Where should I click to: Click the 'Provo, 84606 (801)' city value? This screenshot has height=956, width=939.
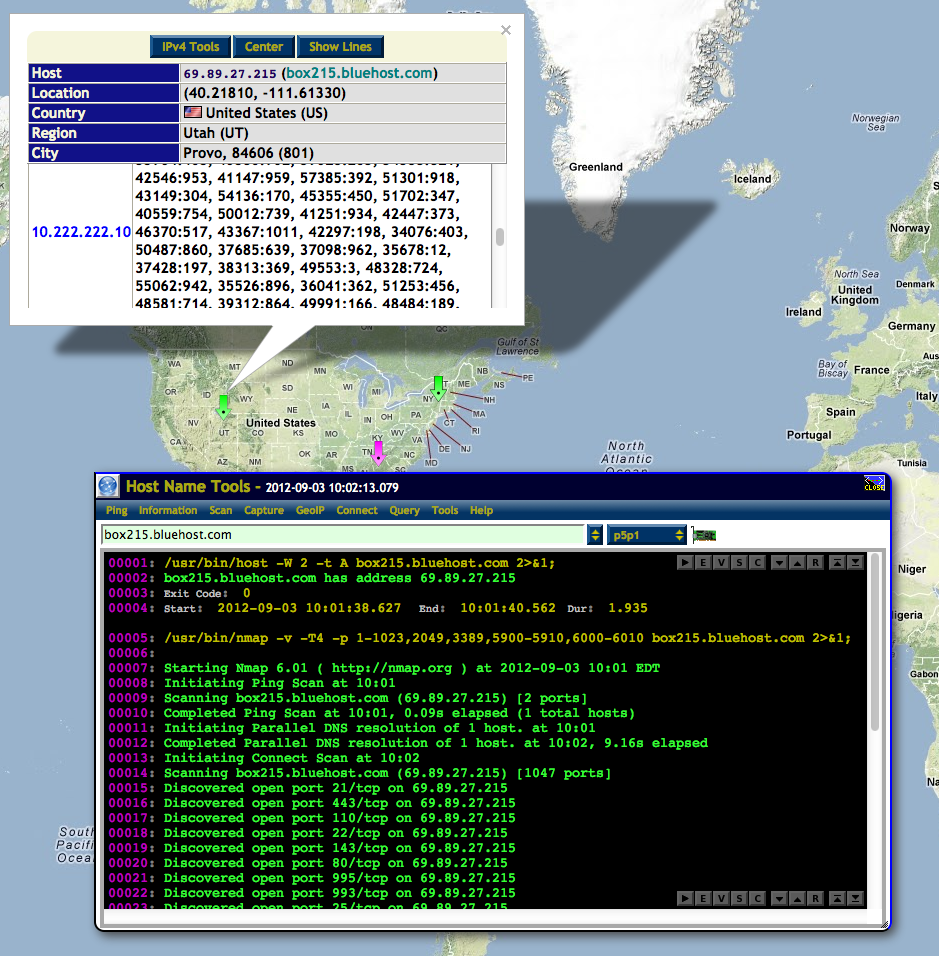point(249,153)
